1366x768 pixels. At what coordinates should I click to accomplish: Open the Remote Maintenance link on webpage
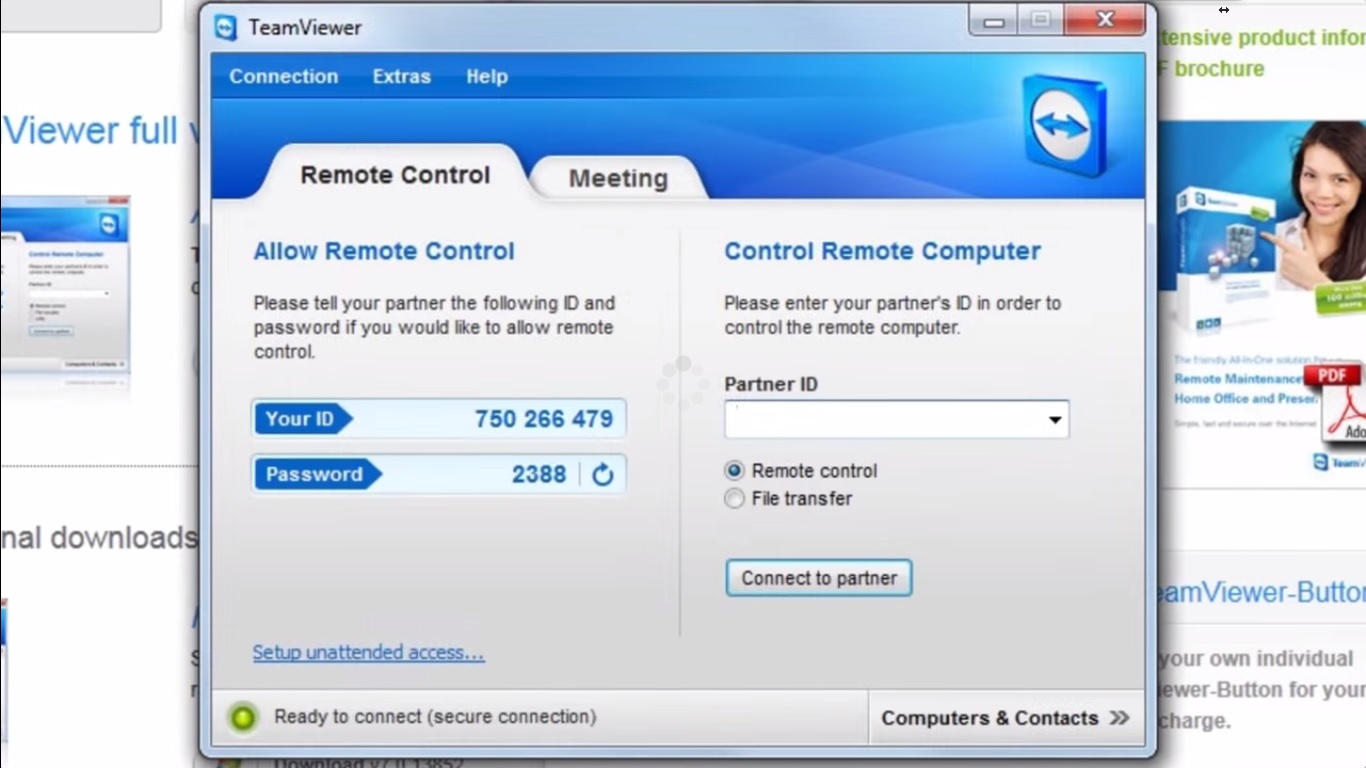pyautogui.click(x=1238, y=379)
